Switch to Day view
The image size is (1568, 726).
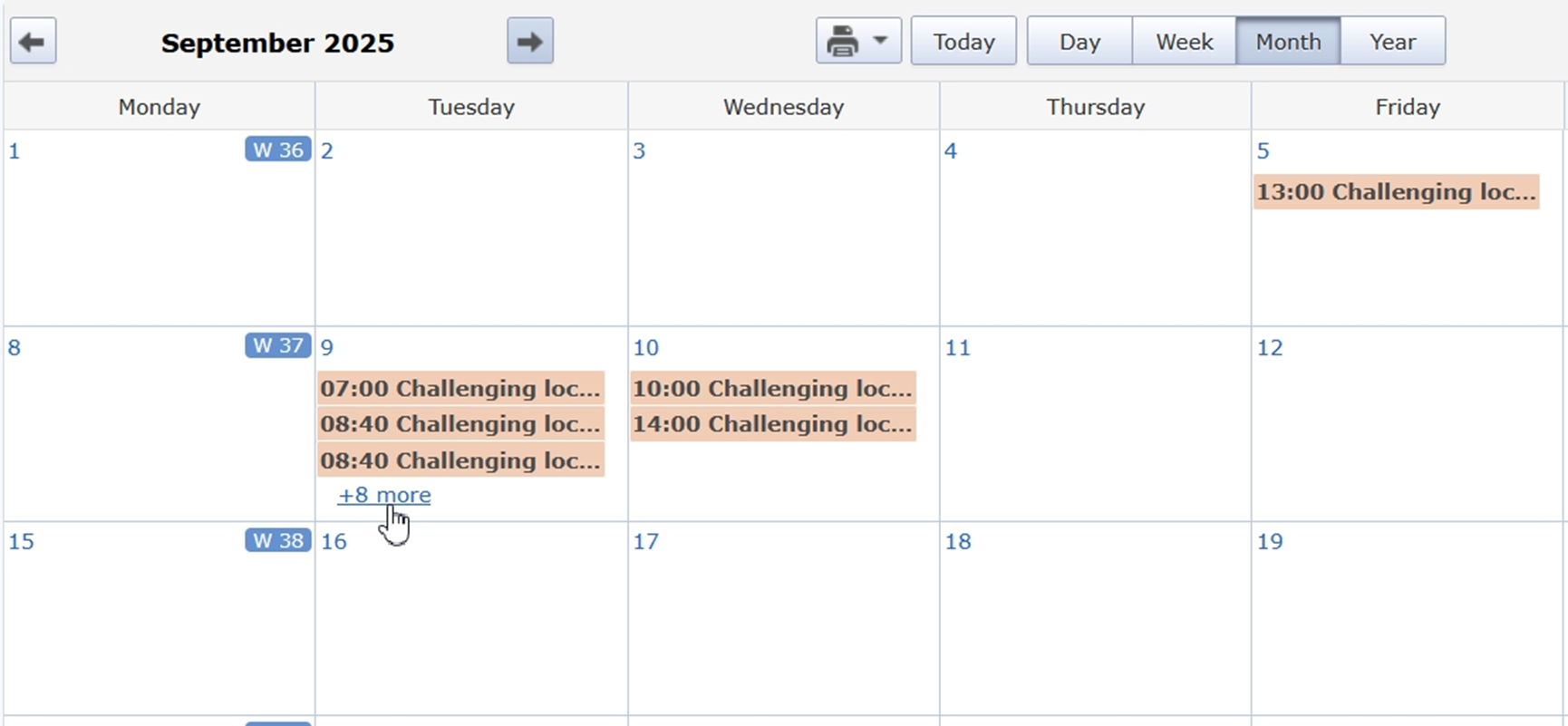click(x=1079, y=42)
